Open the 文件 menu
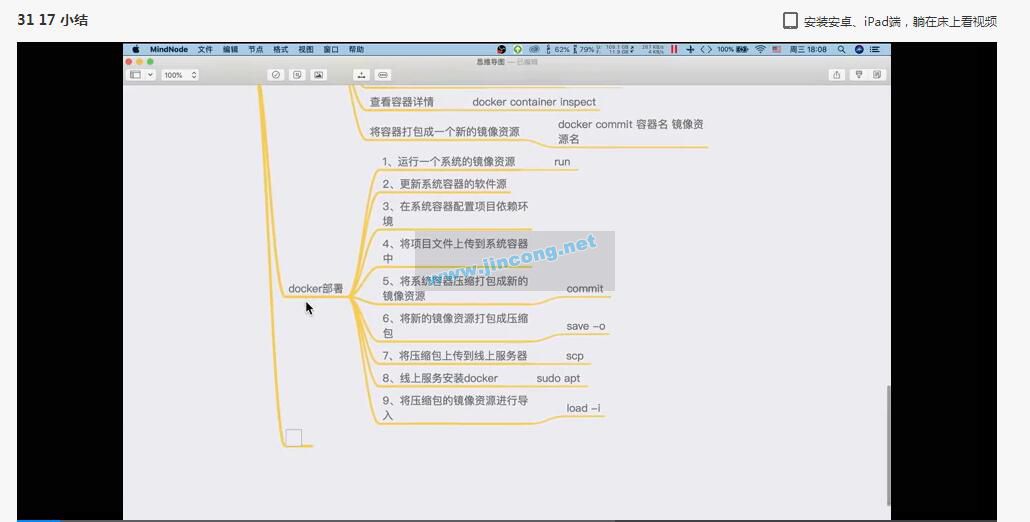This screenshot has height=522, width=1030. pos(205,49)
